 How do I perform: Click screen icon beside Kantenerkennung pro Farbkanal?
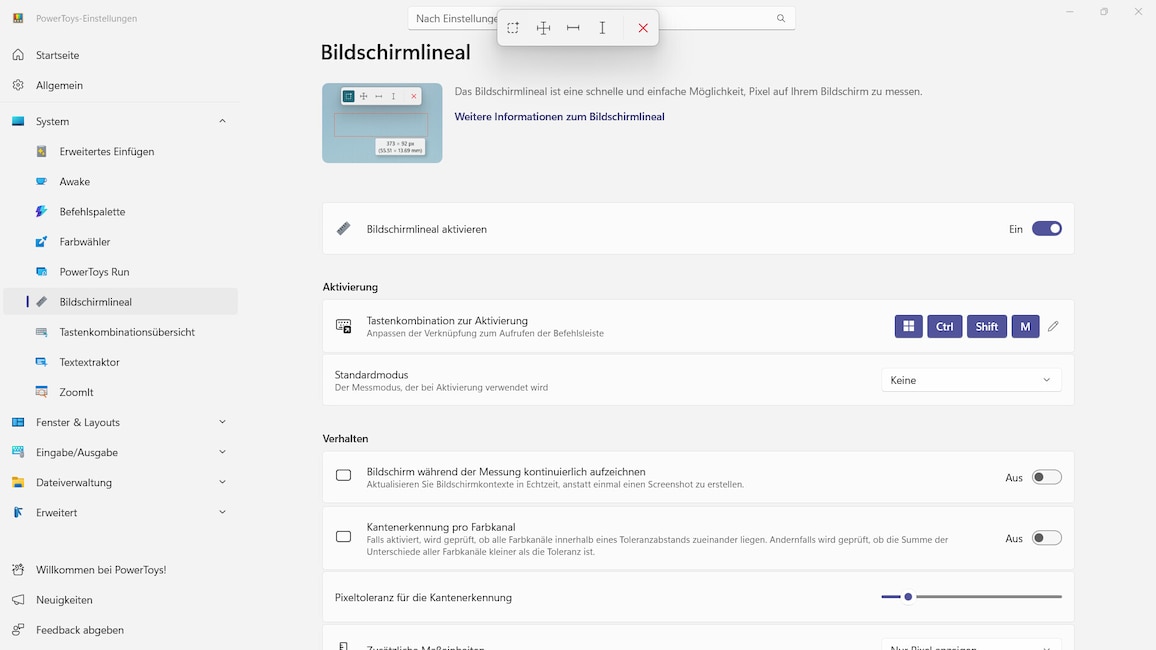344,537
